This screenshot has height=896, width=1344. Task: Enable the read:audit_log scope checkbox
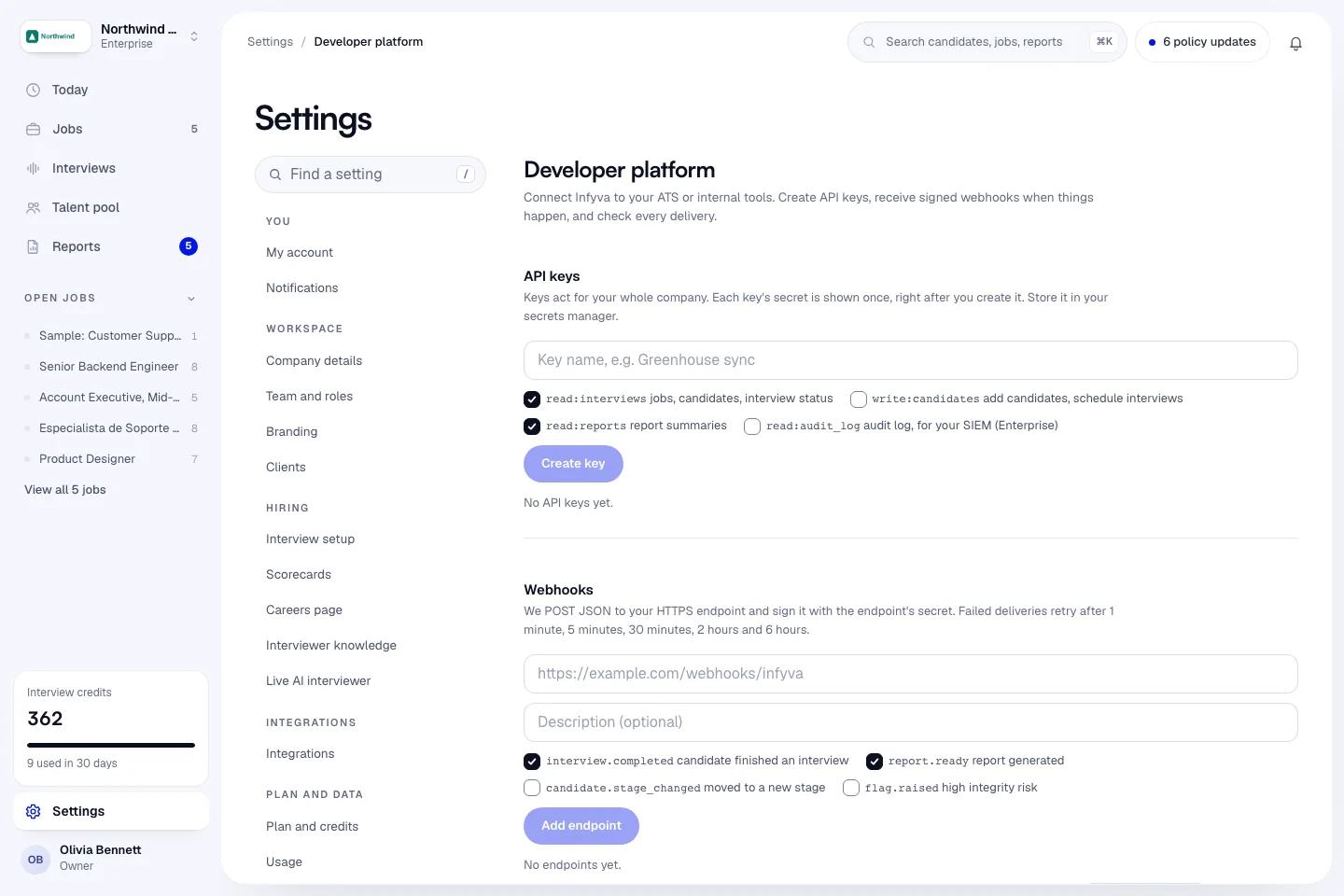click(752, 427)
